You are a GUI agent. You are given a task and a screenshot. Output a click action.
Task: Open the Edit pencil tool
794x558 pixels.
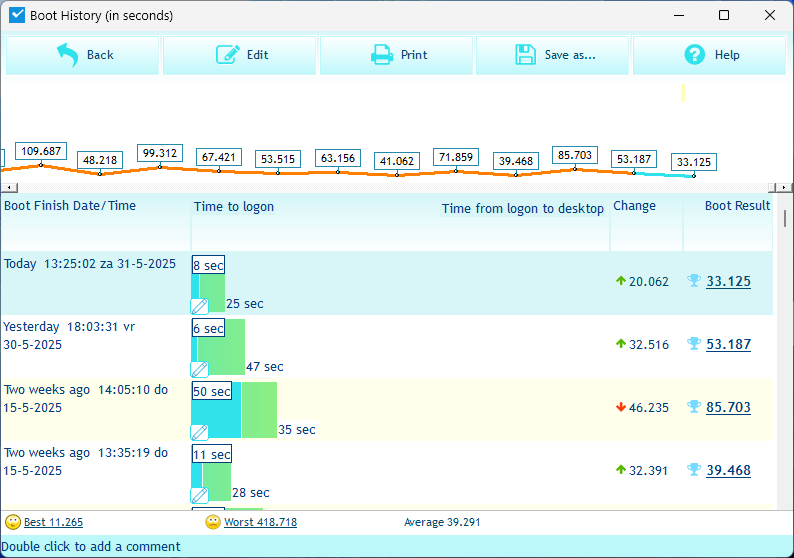pyautogui.click(x=240, y=55)
